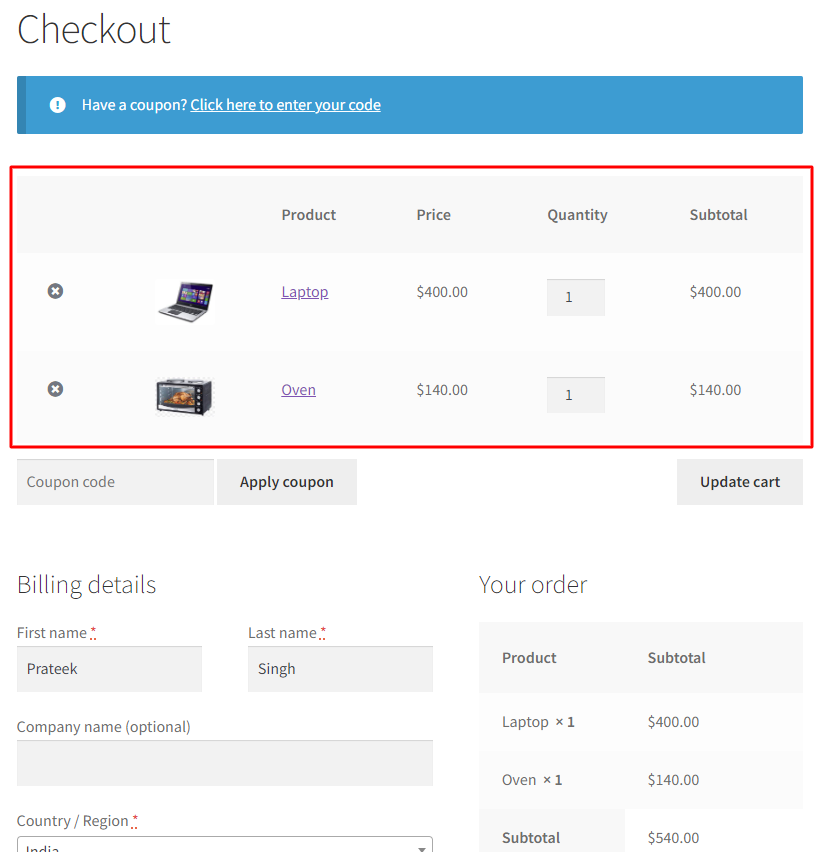This screenshot has width=826, height=852.
Task: Open the Country / Region dropdown
Action: click(225, 845)
